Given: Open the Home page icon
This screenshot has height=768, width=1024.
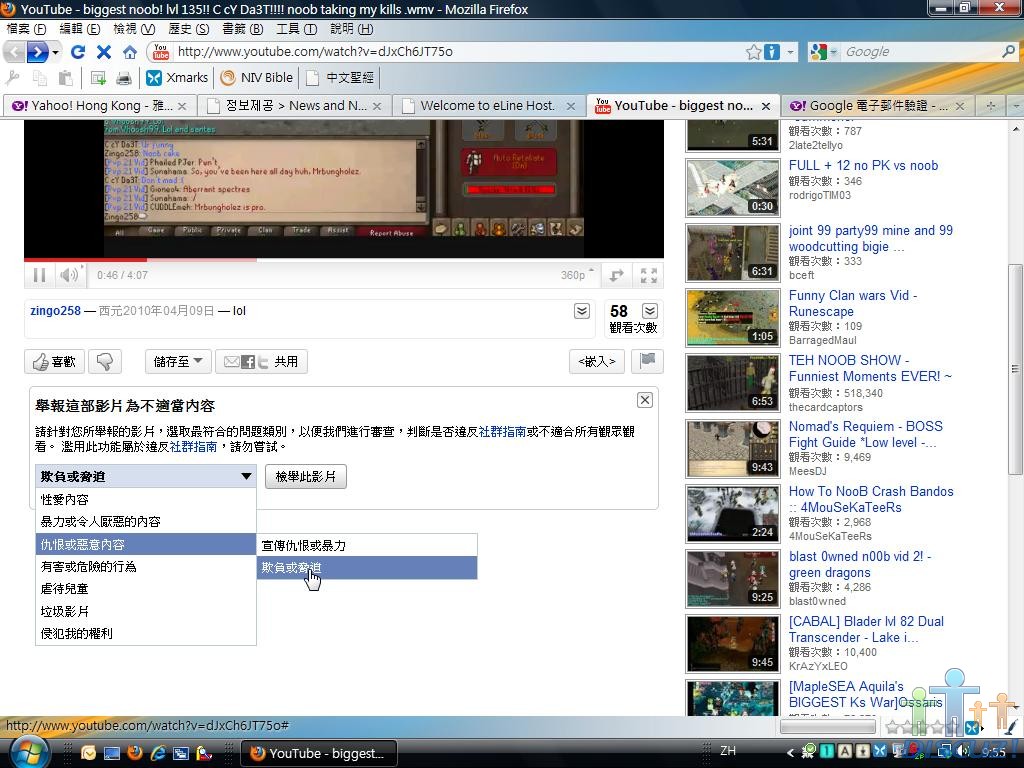Looking at the screenshot, I should click(x=130, y=52).
